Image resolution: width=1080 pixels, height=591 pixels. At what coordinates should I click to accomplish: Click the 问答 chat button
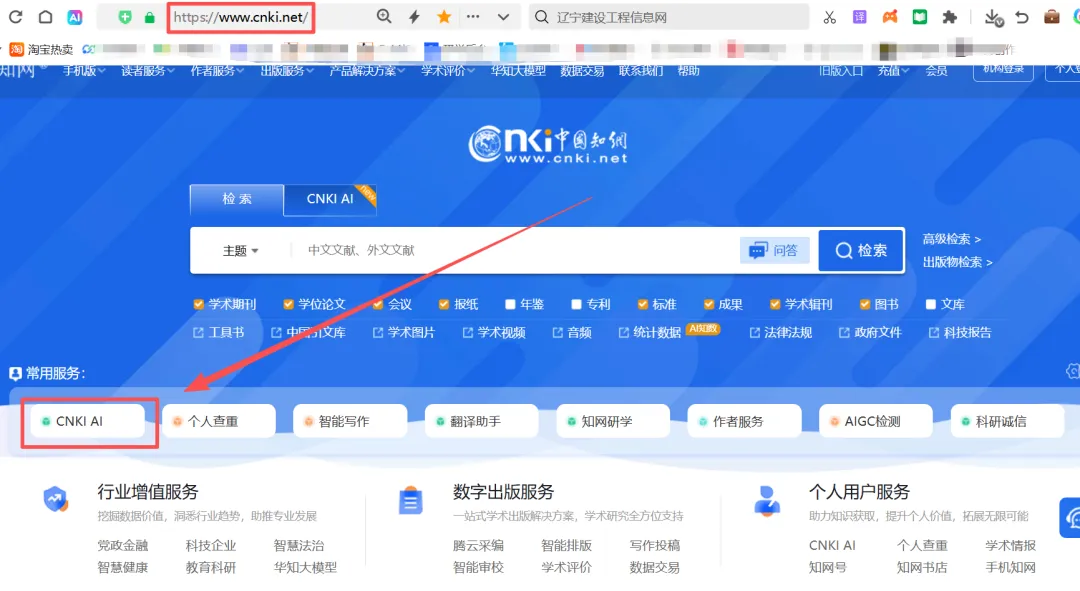(x=774, y=250)
